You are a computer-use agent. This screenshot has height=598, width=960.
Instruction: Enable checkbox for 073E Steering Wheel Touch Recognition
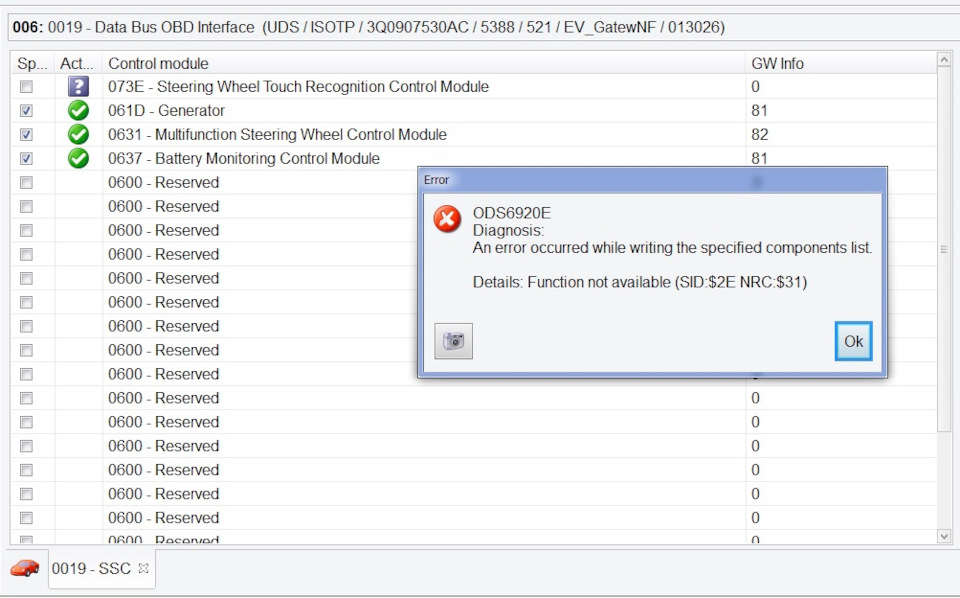pos(26,87)
